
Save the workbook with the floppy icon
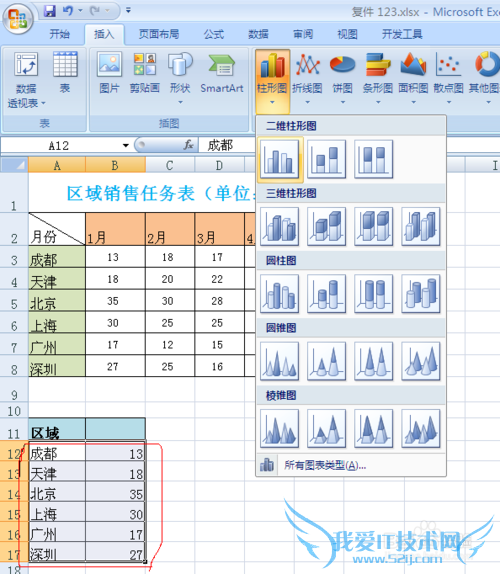coord(50,11)
